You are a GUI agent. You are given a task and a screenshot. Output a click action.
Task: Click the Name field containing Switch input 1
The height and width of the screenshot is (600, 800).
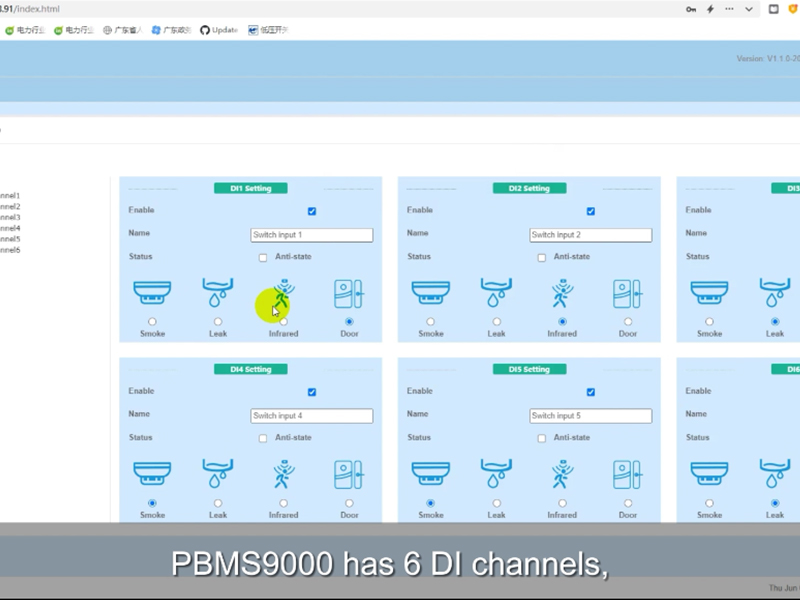pos(311,235)
